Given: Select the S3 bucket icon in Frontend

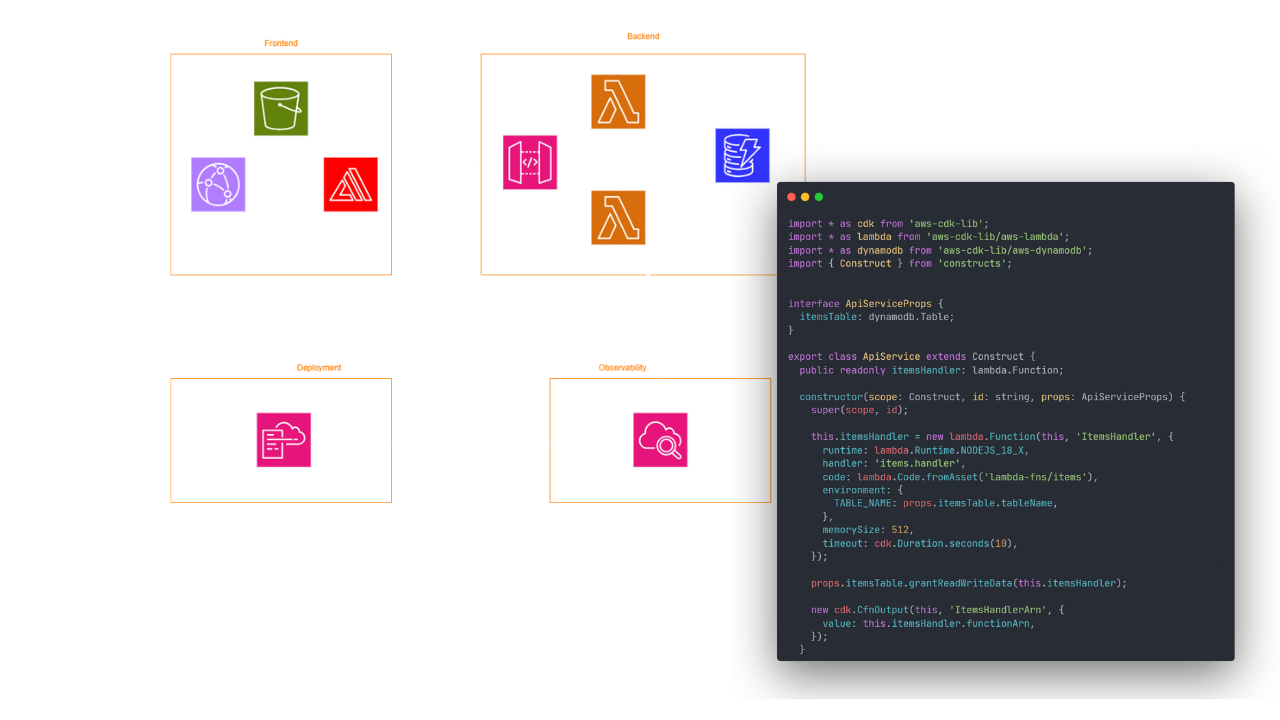Looking at the screenshot, I should click(x=281, y=108).
